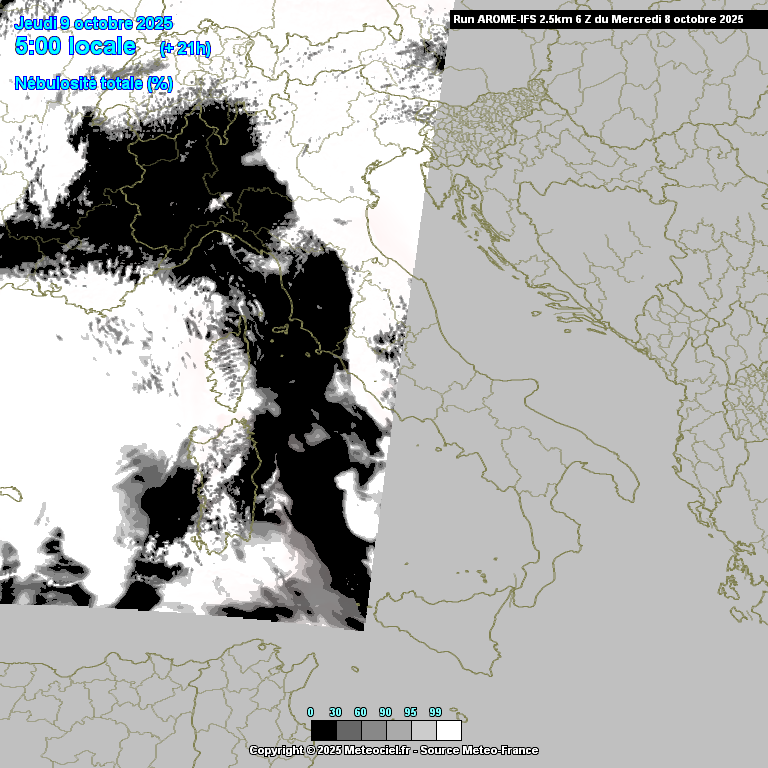This screenshot has height=768, width=768.
Task: Open the Meteociel.fr copyright text
Action: tap(329, 750)
